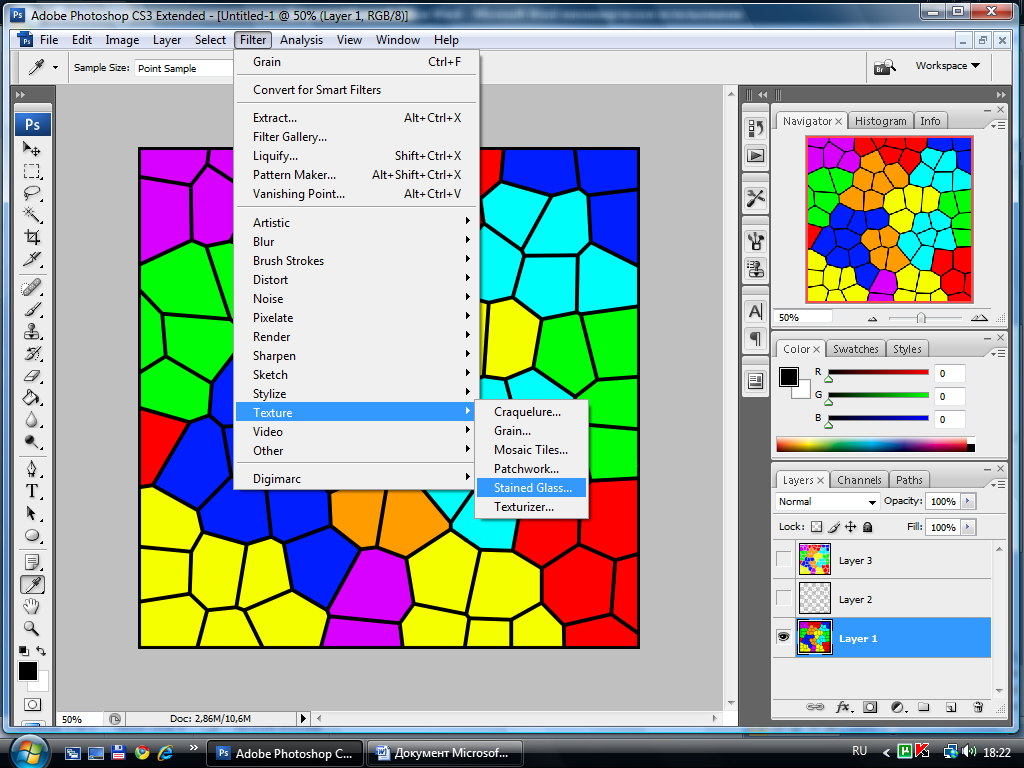Open the tool preset picker arrow
This screenshot has width=1024, height=768.
(x=56, y=67)
